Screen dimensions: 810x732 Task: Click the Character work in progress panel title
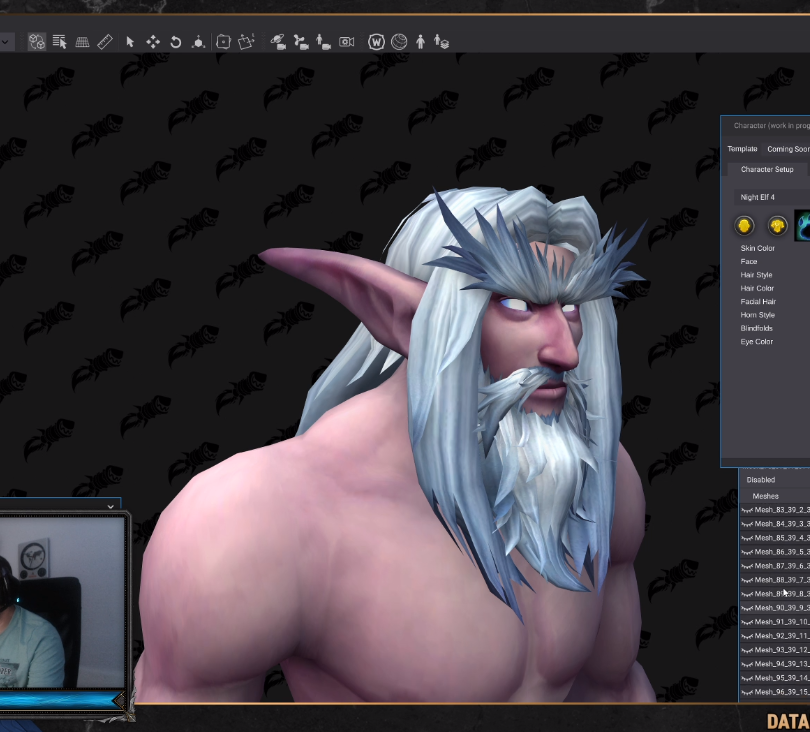click(771, 126)
